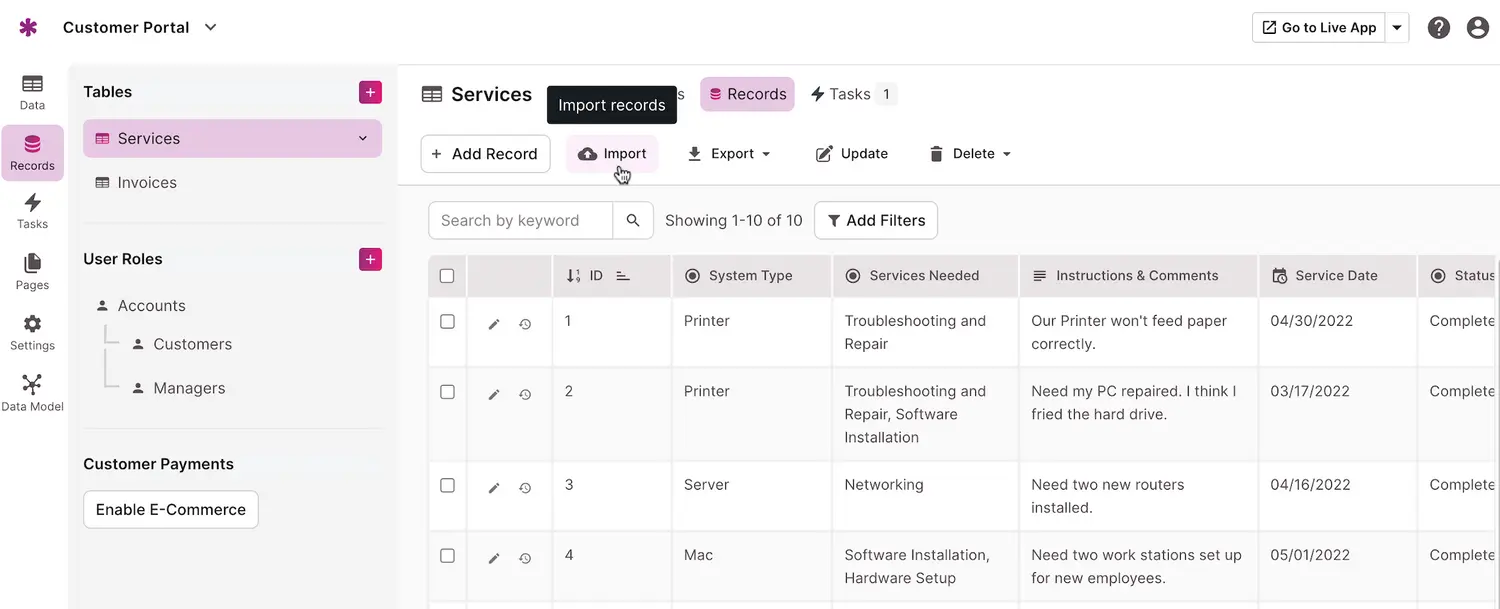Screen dimensions: 1500x609
Task: Expand the Customer Portal app dropdown
Action: click(210, 28)
